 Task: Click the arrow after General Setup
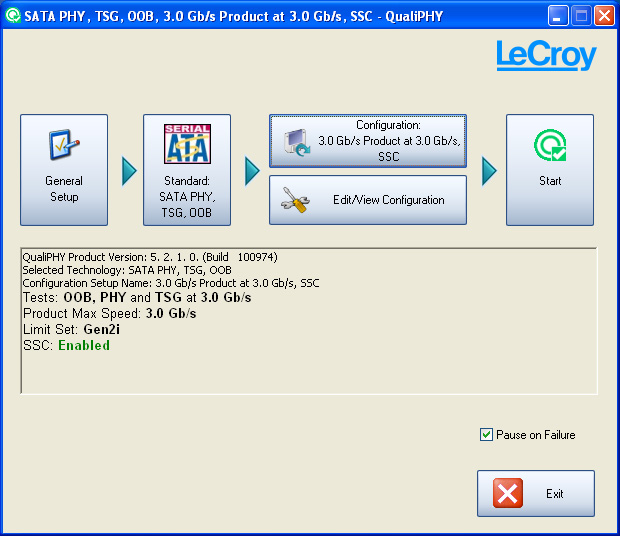(x=128, y=171)
